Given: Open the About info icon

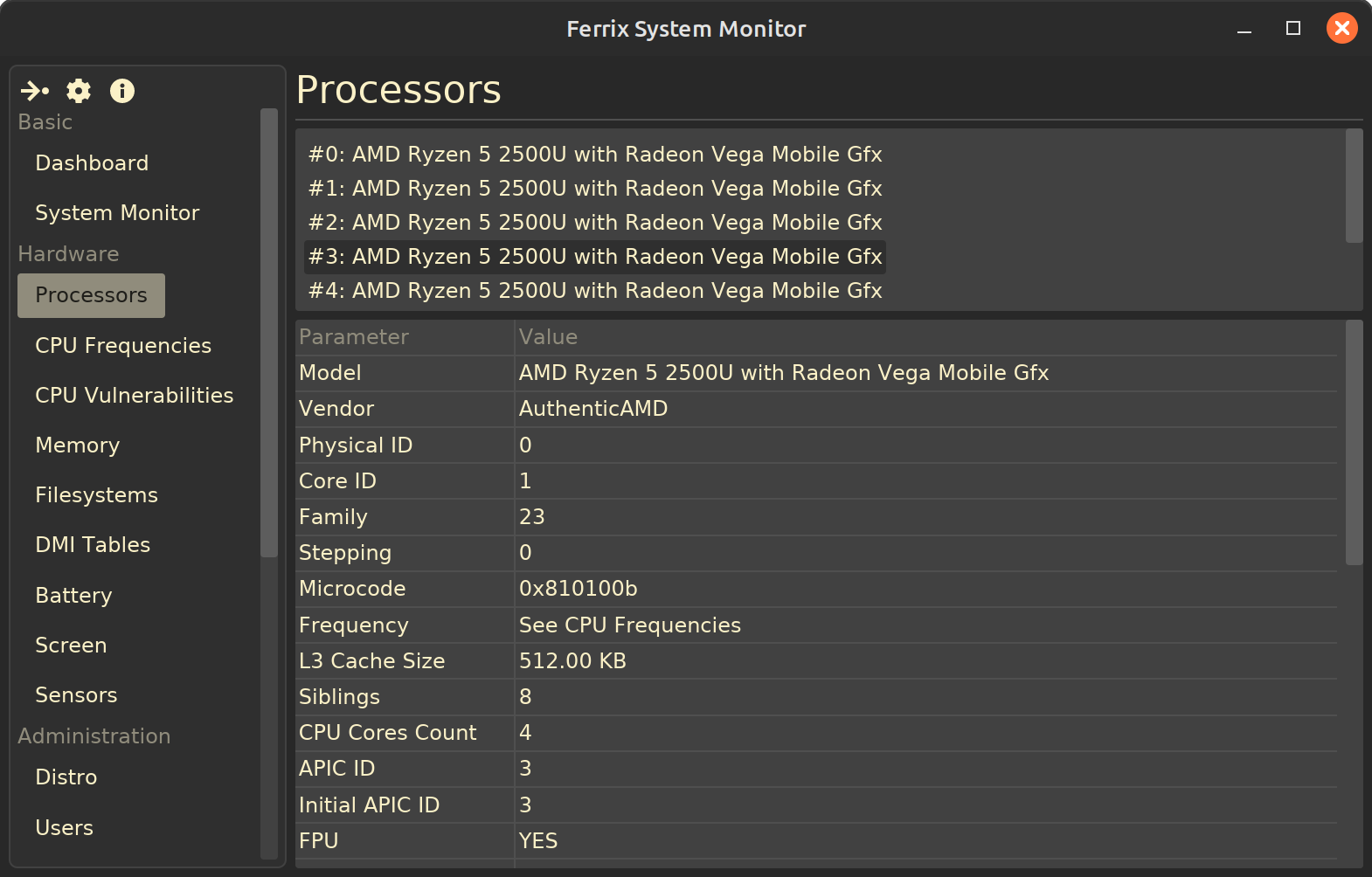Looking at the screenshot, I should 122,91.
